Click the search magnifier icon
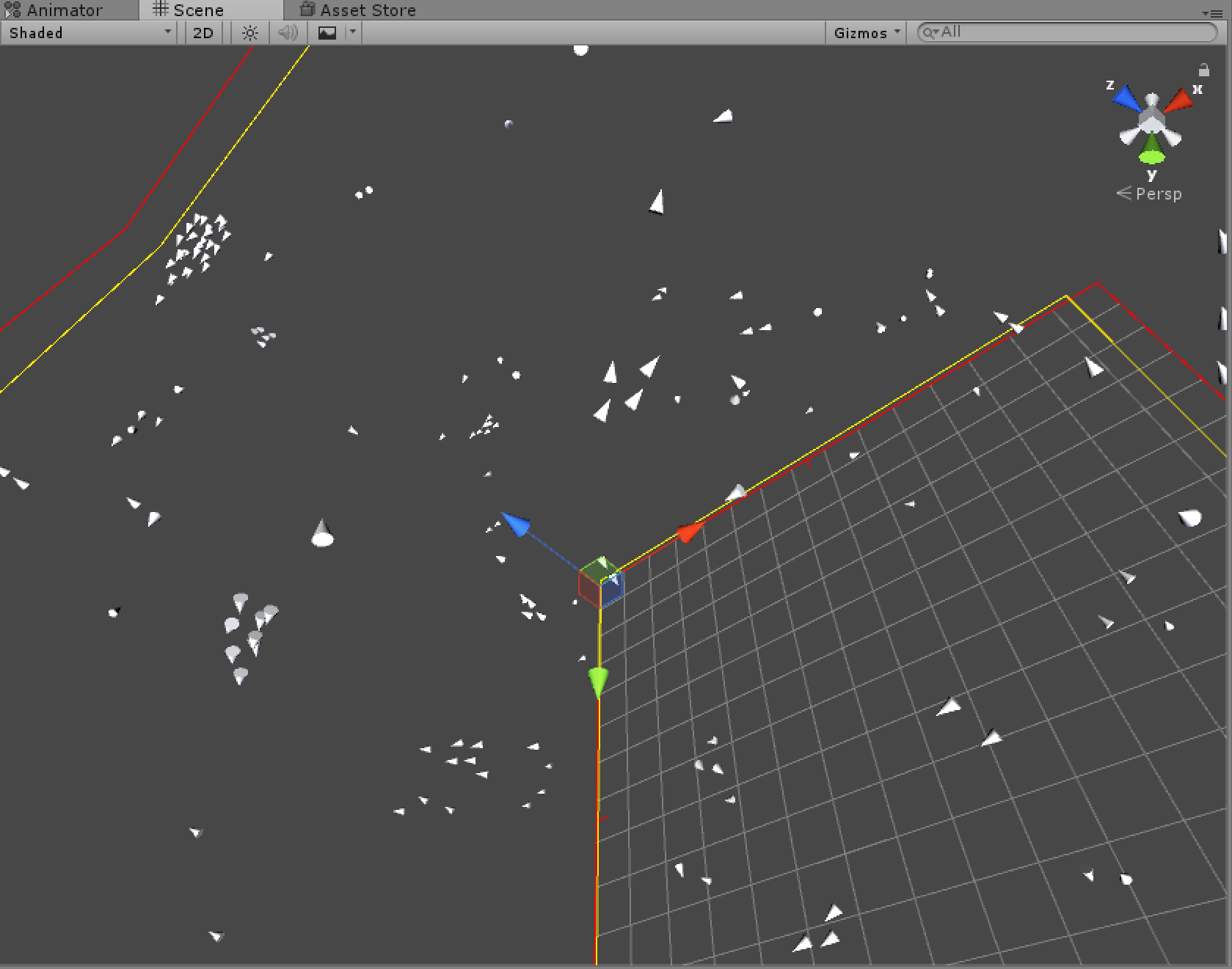 930,32
